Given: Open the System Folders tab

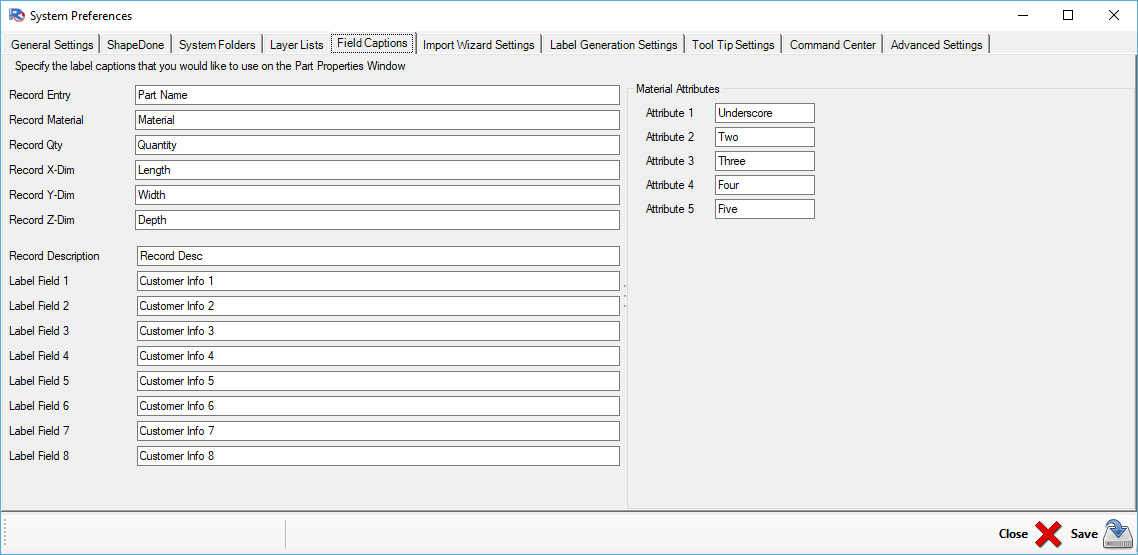Looking at the screenshot, I should click(217, 44).
